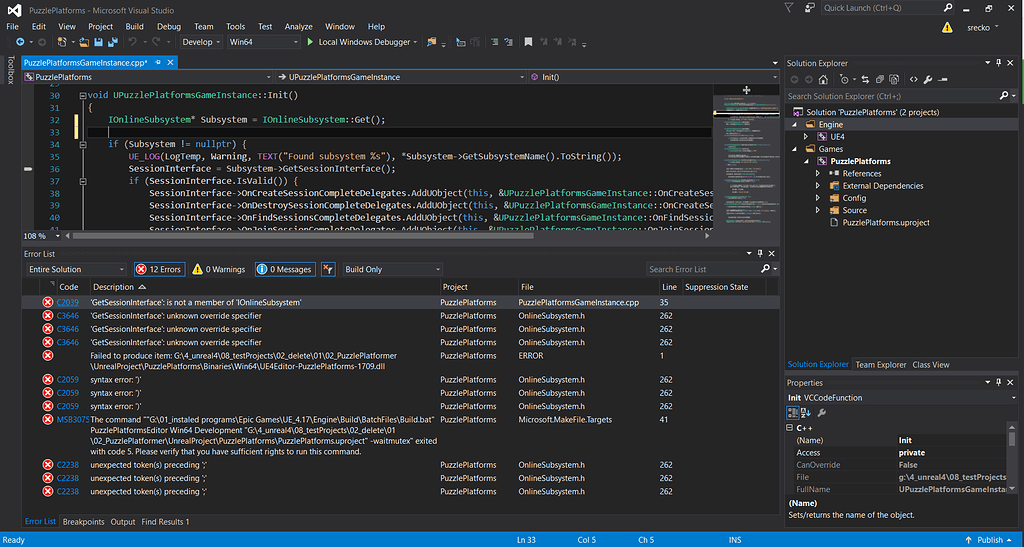Open Properties wrench icon in Solution Explorer

point(927,79)
